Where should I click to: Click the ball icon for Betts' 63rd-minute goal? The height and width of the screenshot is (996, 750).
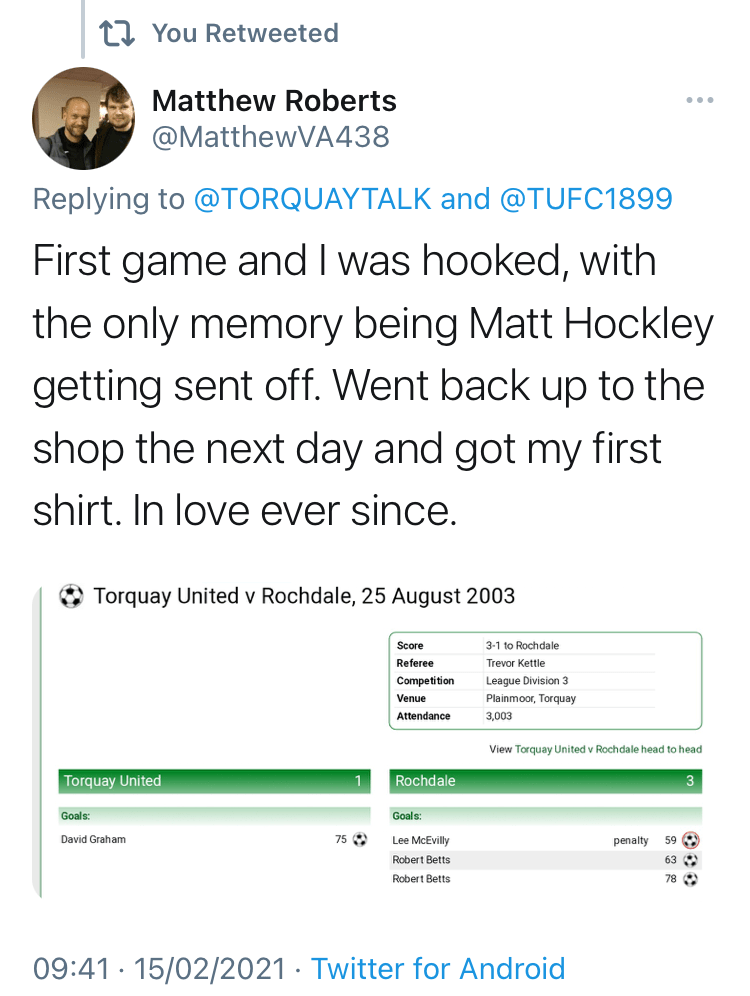pos(690,860)
